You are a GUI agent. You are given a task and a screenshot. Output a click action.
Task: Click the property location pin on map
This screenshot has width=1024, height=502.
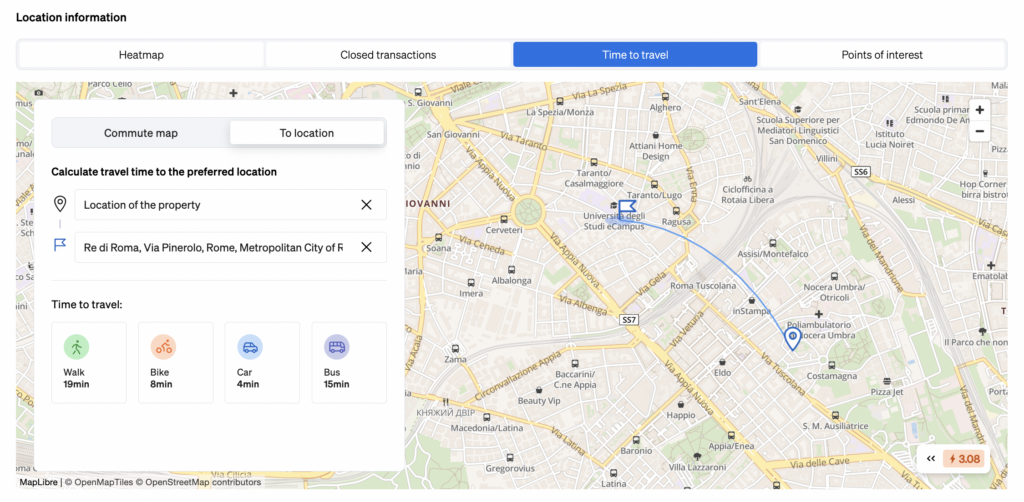[792, 340]
